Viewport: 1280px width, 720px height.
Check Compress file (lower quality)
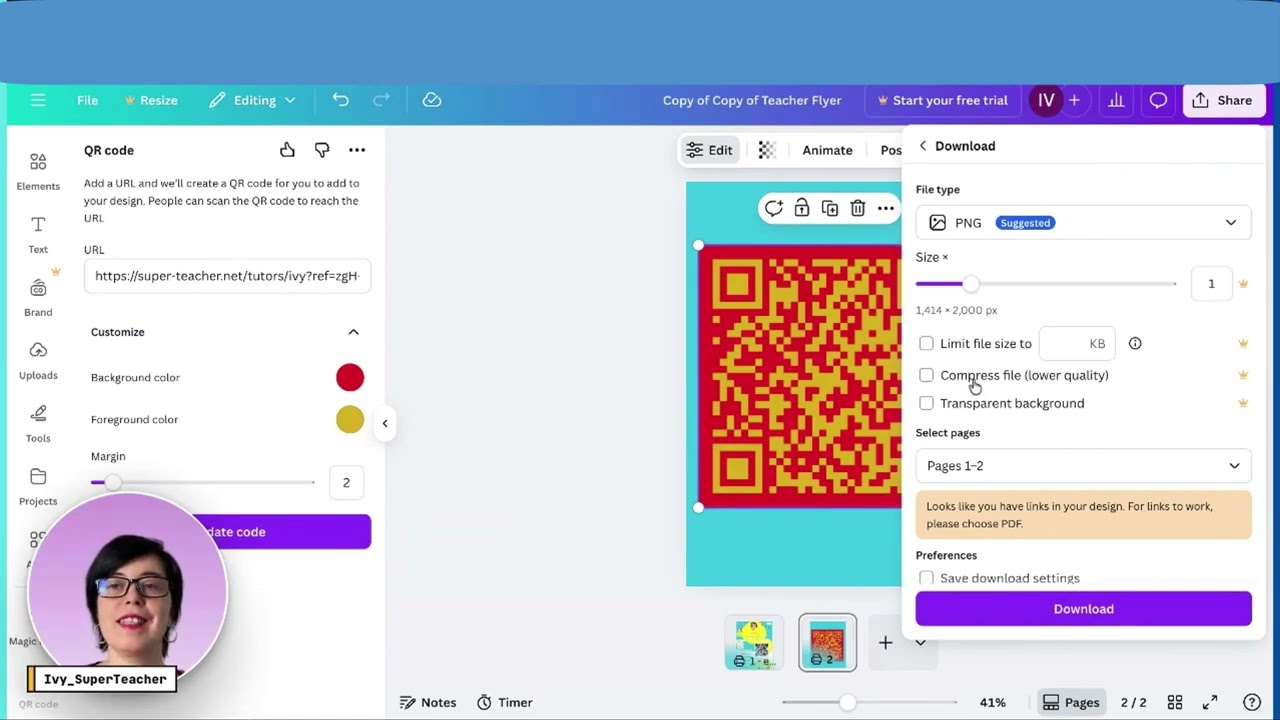926,376
